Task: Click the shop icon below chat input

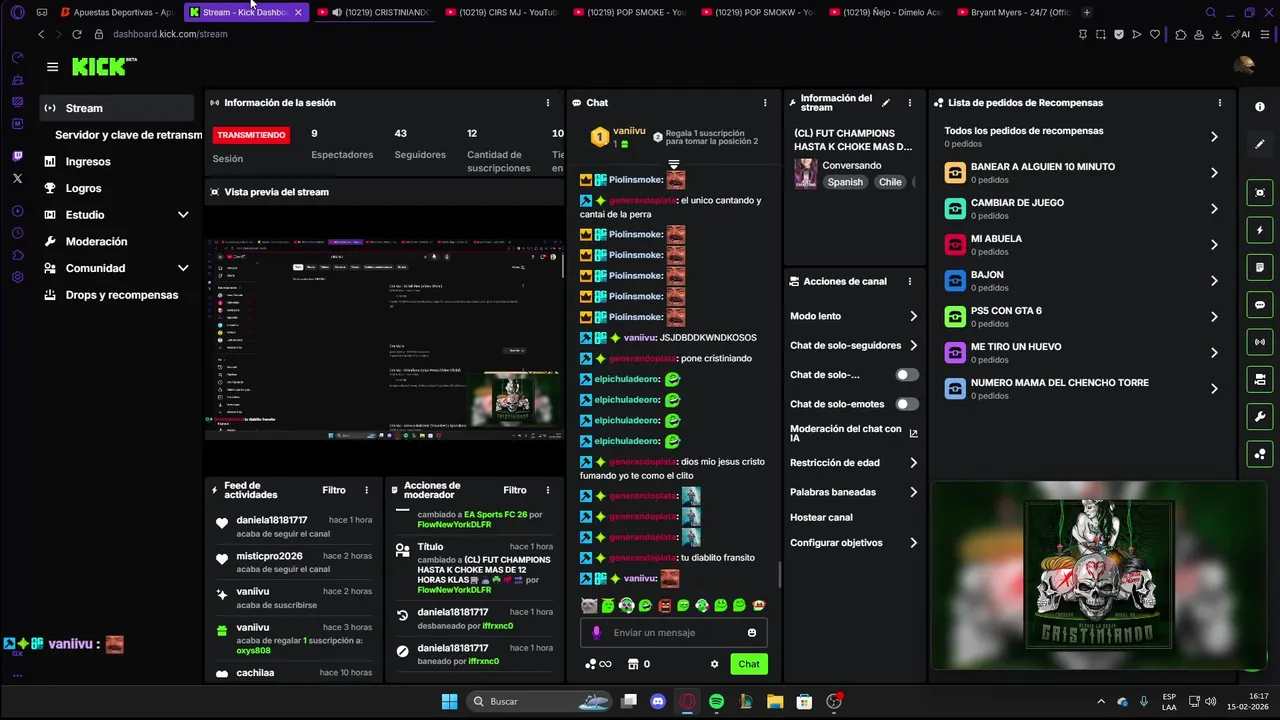Action: tap(633, 664)
